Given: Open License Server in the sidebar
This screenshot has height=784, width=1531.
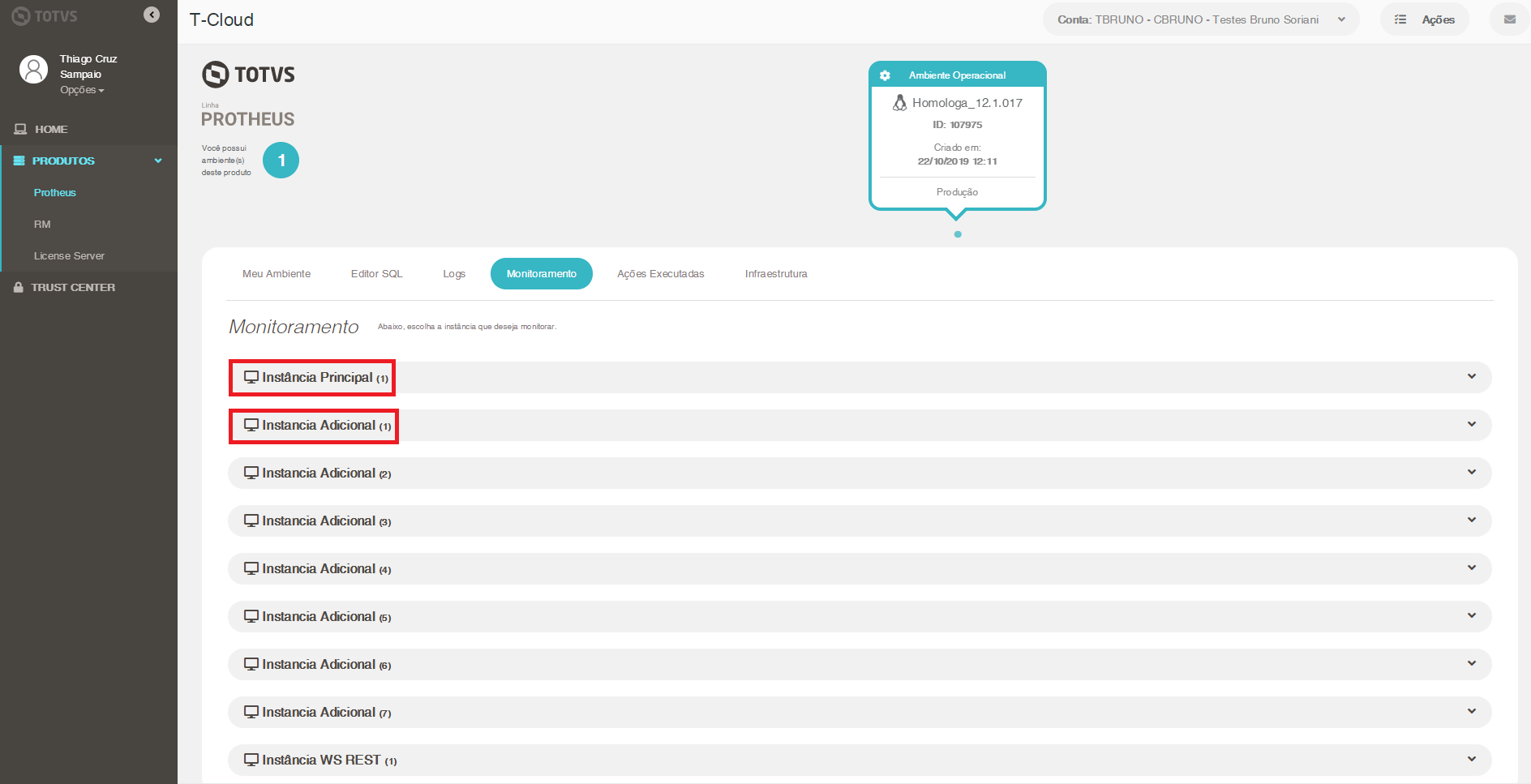Looking at the screenshot, I should (69, 255).
